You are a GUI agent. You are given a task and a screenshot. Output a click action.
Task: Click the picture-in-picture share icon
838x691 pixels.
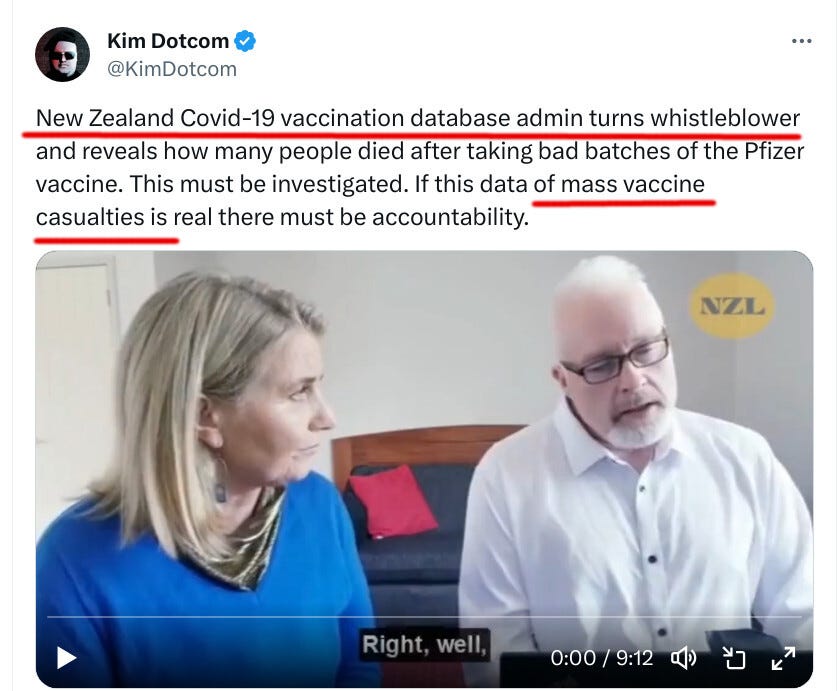pyautogui.click(x=734, y=658)
